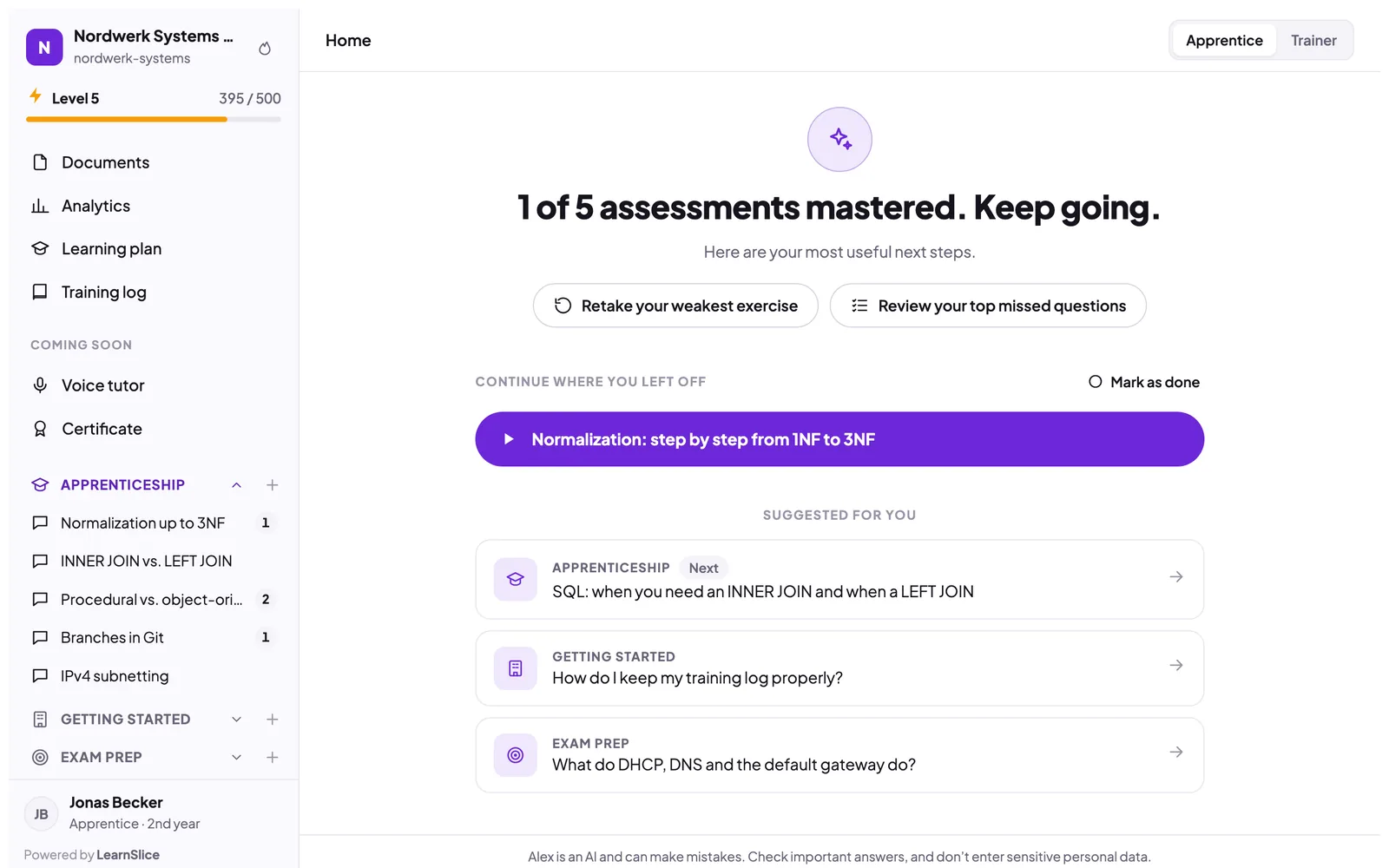This screenshot has height=868, width=1389.
Task: Click the document icon on Getting Started card
Action: tap(516, 668)
